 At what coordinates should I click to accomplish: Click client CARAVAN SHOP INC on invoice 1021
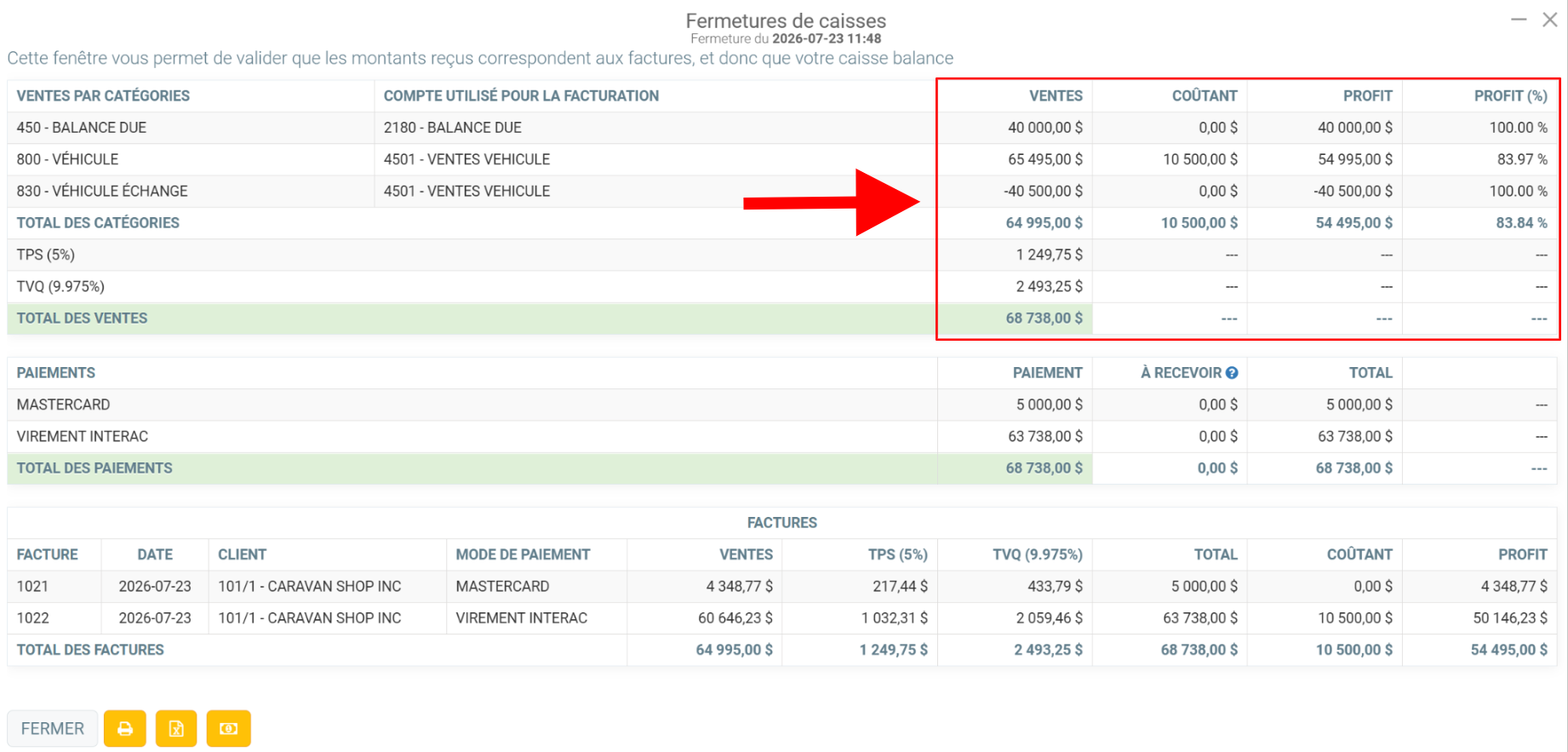point(309,586)
